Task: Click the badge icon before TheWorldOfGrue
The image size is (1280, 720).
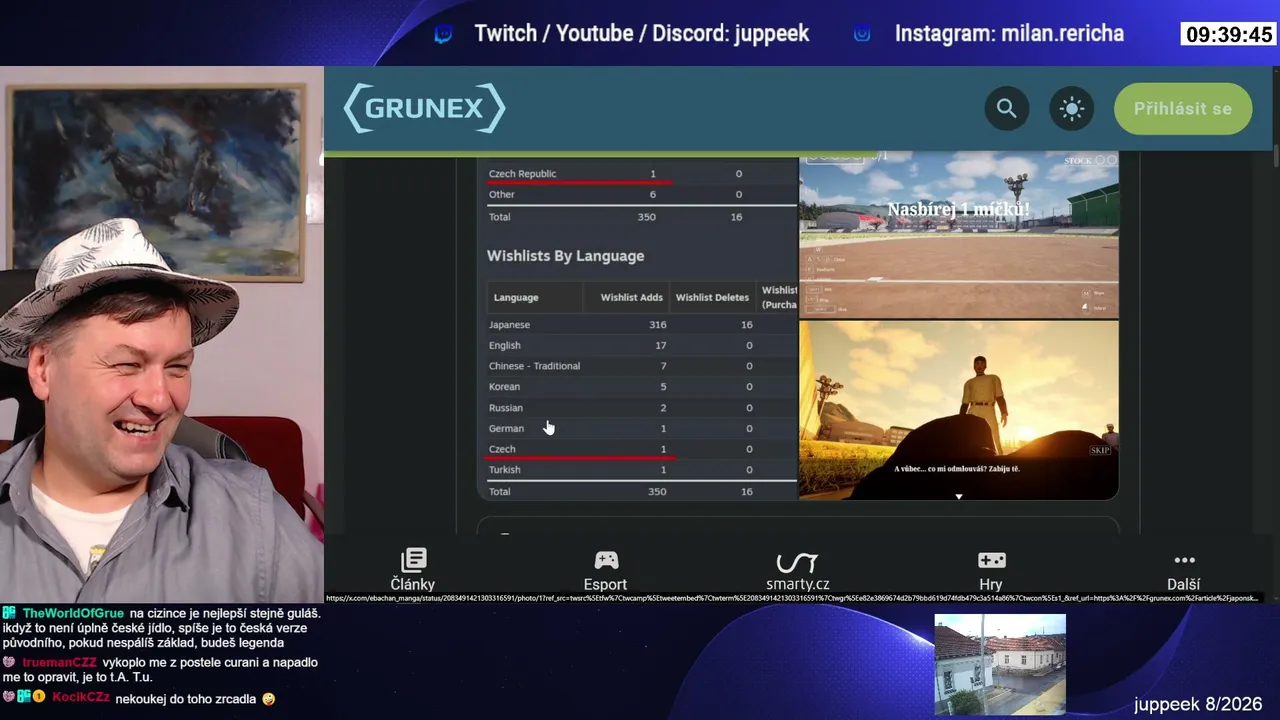Action: click(x=9, y=613)
